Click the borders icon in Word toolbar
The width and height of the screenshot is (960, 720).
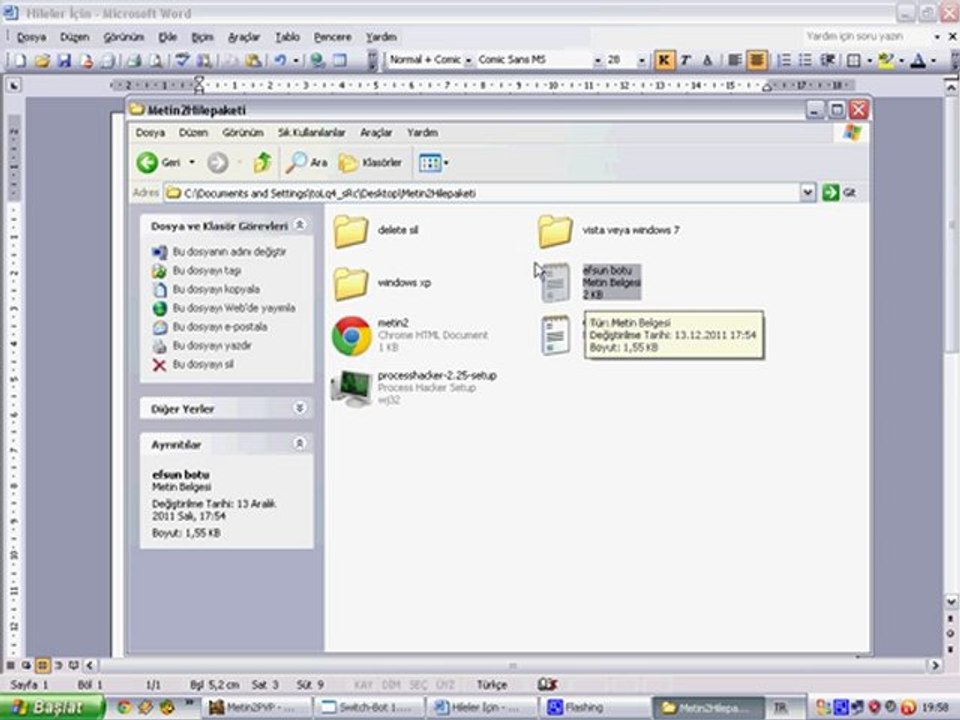pos(853,60)
